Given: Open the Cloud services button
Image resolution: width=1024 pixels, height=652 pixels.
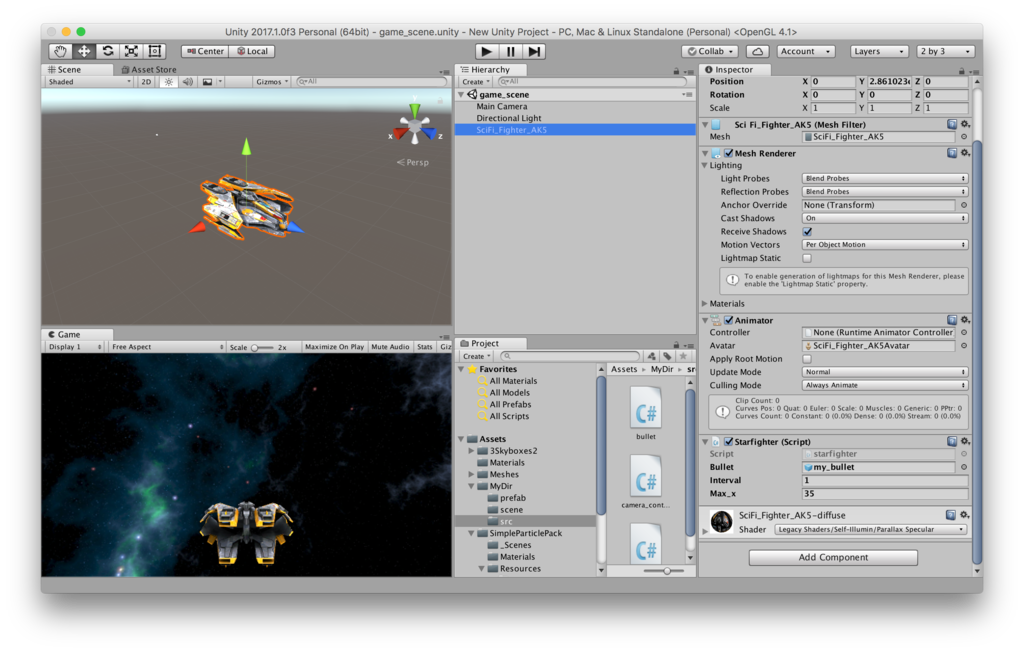Looking at the screenshot, I should tap(757, 51).
